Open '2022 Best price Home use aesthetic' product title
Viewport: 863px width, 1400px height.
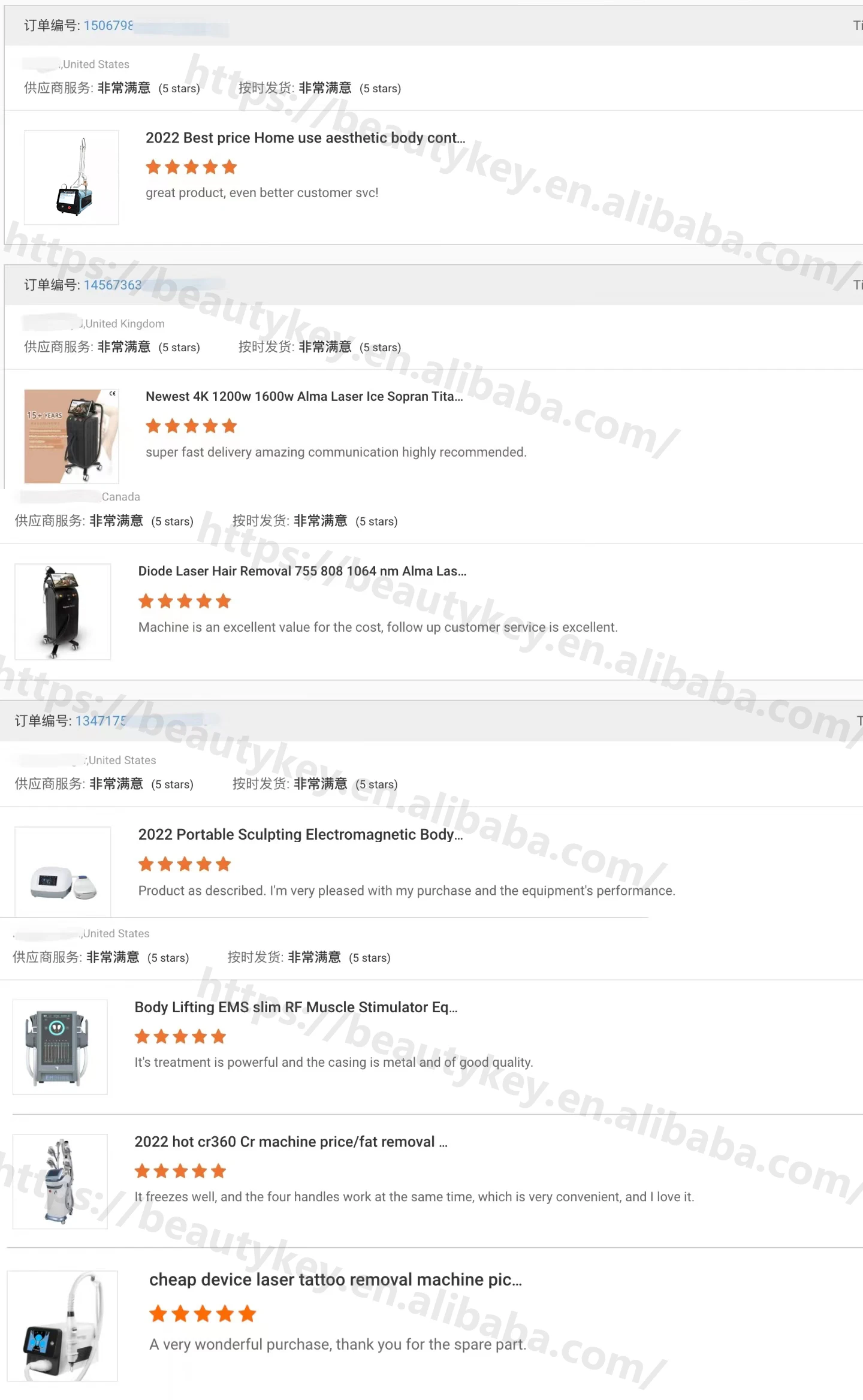click(x=305, y=138)
